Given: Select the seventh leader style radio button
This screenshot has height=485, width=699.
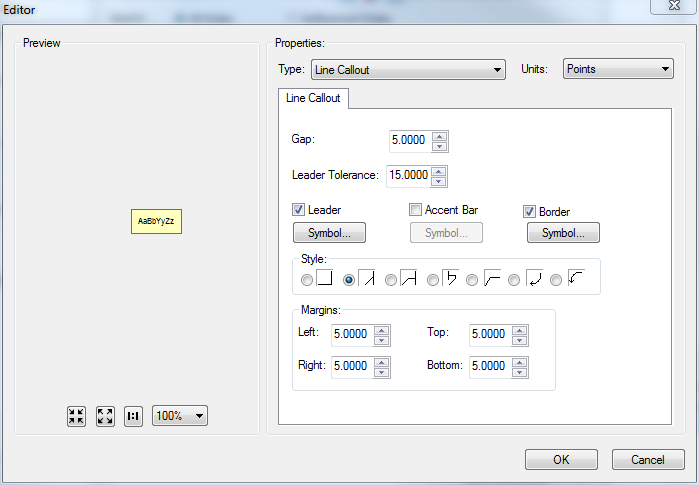Looking at the screenshot, I should [555, 280].
